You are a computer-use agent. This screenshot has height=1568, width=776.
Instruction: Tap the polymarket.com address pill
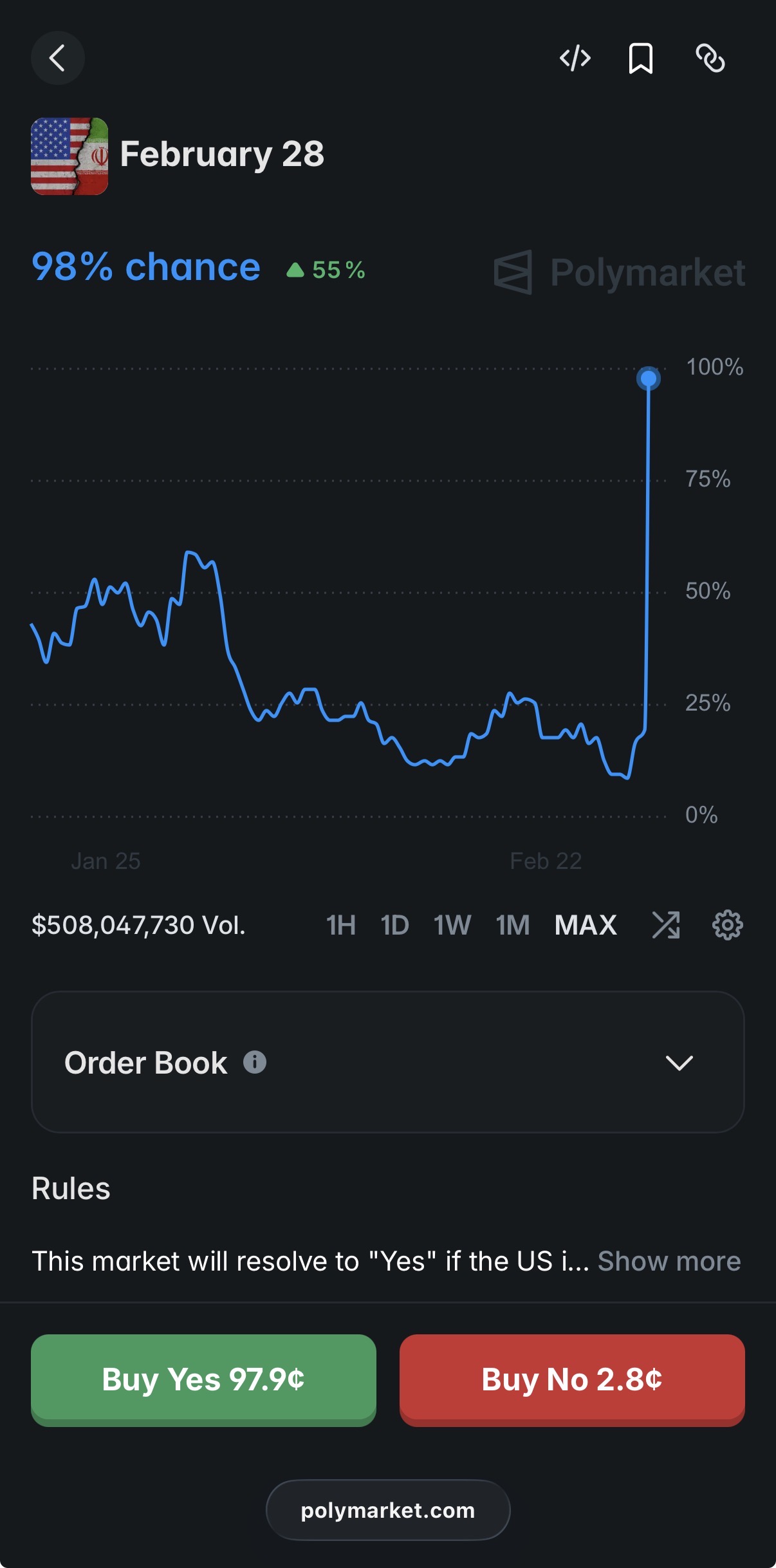[x=388, y=1510]
